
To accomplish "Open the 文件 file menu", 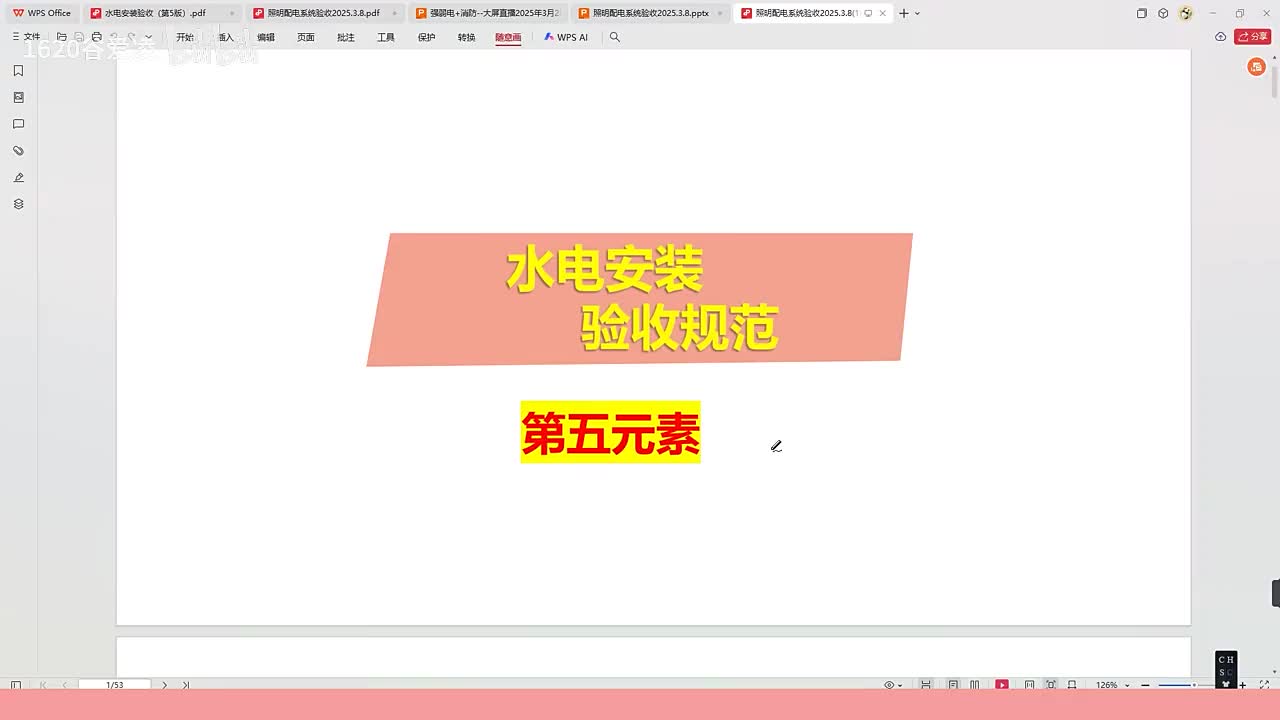I will click(x=27, y=37).
